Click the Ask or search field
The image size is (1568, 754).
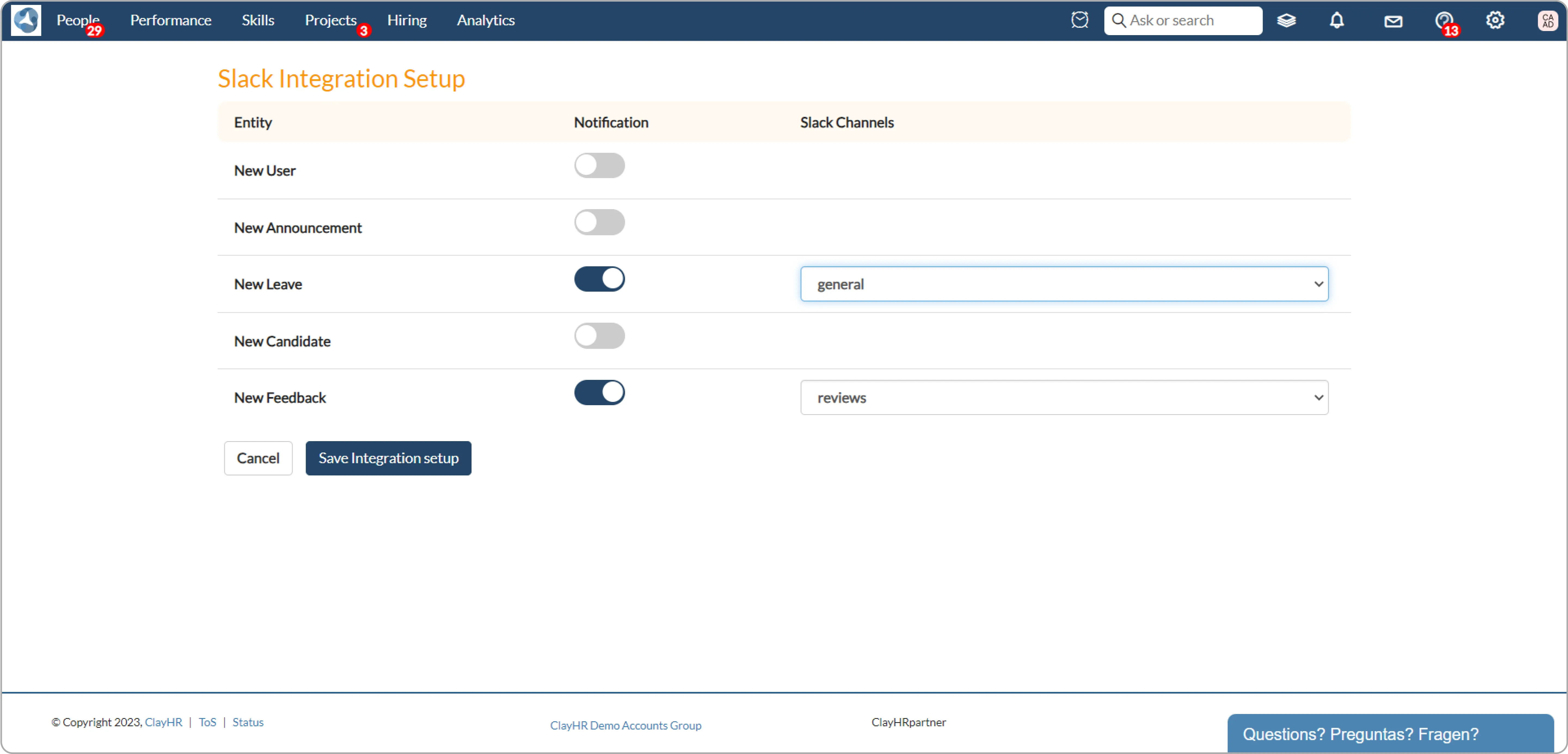click(1190, 21)
